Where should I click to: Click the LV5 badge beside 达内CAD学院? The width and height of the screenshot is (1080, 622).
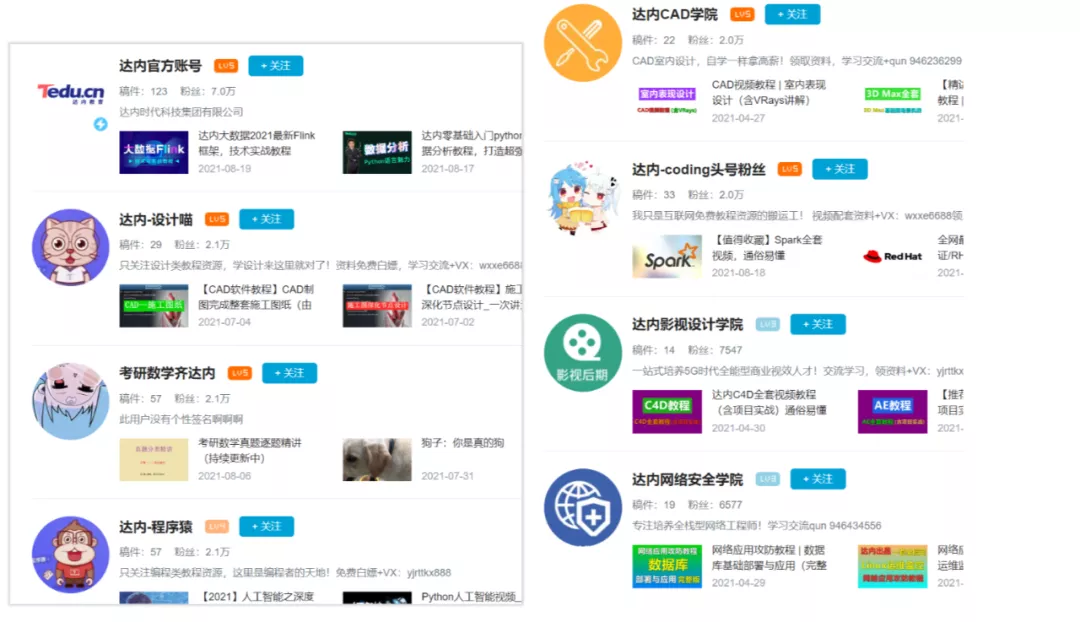click(x=741, y=15)
